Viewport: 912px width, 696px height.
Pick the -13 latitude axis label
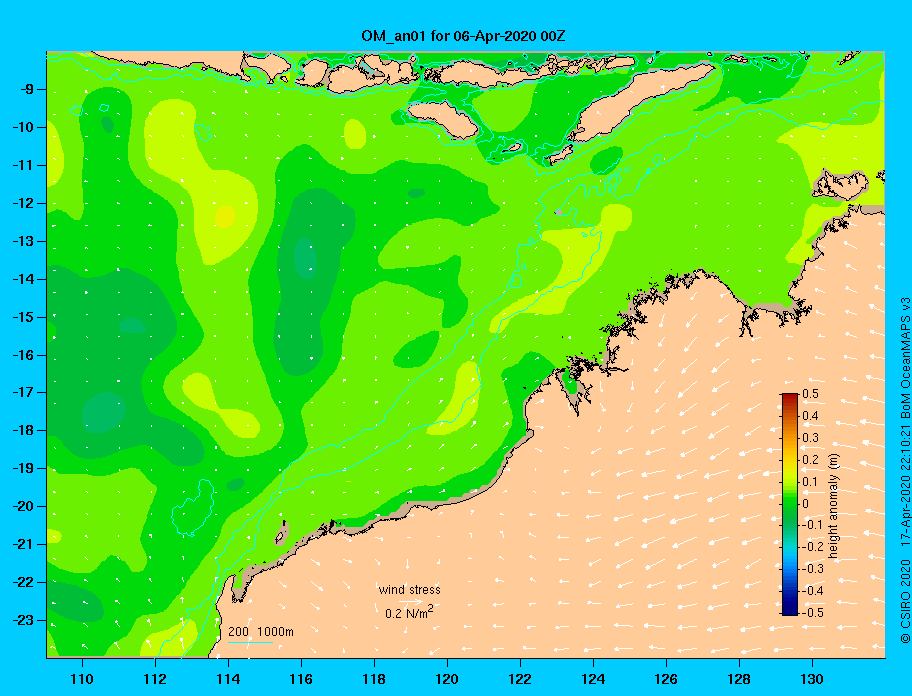coord(23,241)
